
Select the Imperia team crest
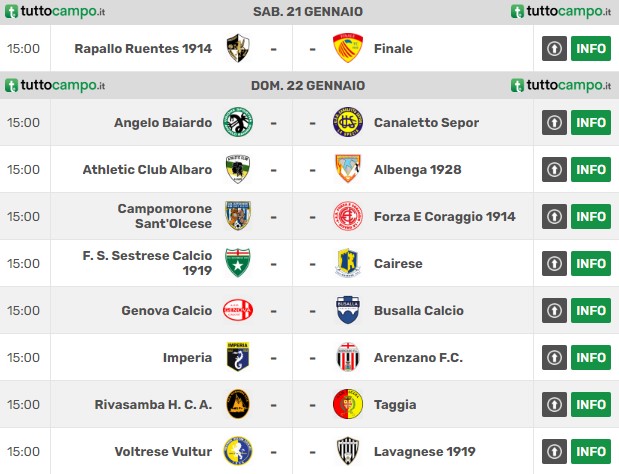238,357
